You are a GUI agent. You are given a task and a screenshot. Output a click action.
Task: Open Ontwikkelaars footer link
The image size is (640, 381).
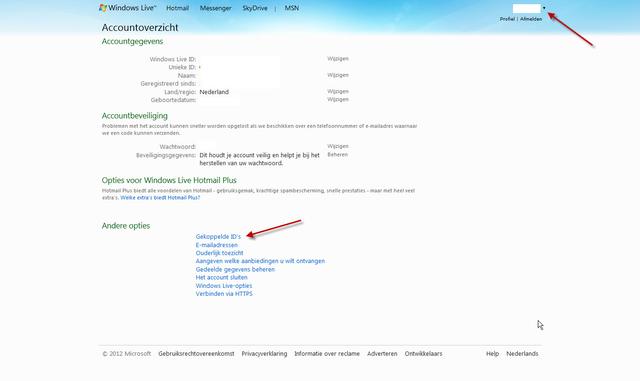pyautogui.click(x=423, y=354)
